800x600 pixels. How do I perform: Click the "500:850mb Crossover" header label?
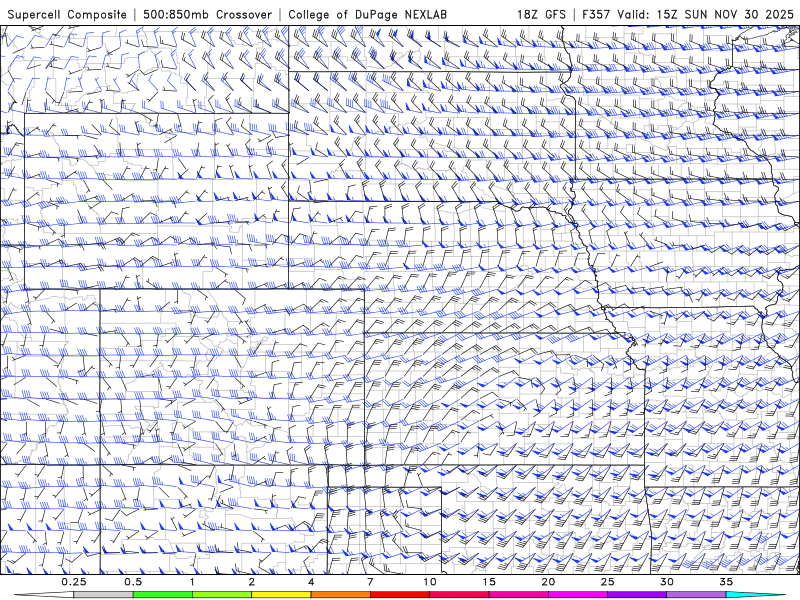point(207,15)
